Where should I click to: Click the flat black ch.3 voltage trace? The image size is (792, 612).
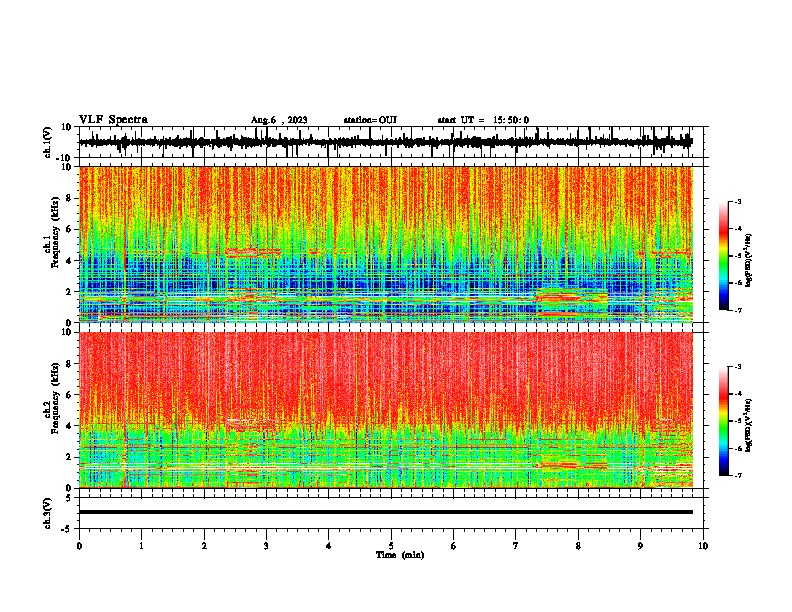point(386,512)
